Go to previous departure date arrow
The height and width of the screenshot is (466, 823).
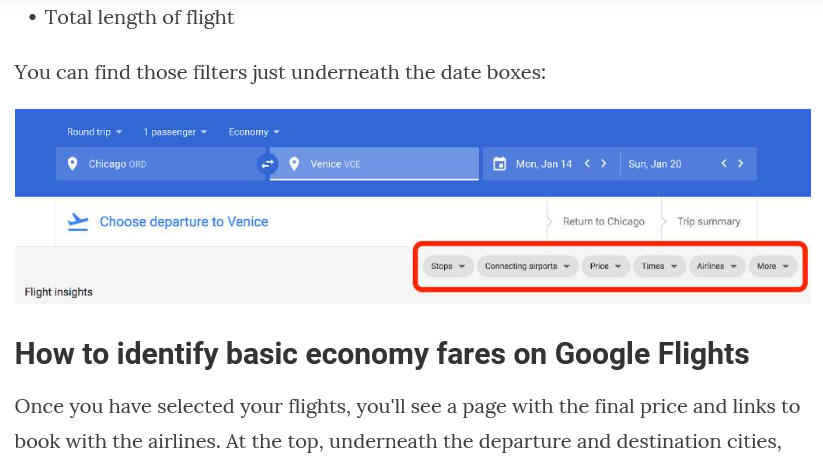(587, 164)
